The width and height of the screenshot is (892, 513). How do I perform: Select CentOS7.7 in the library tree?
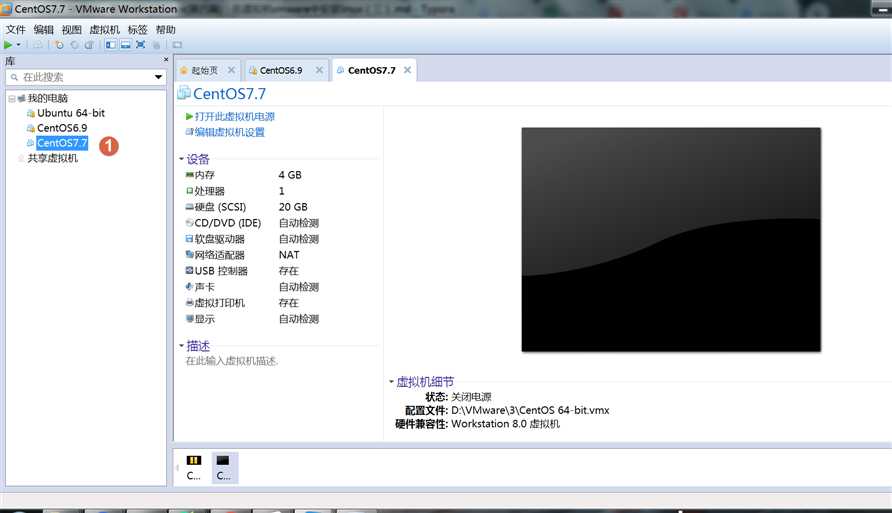click(62, 143)
